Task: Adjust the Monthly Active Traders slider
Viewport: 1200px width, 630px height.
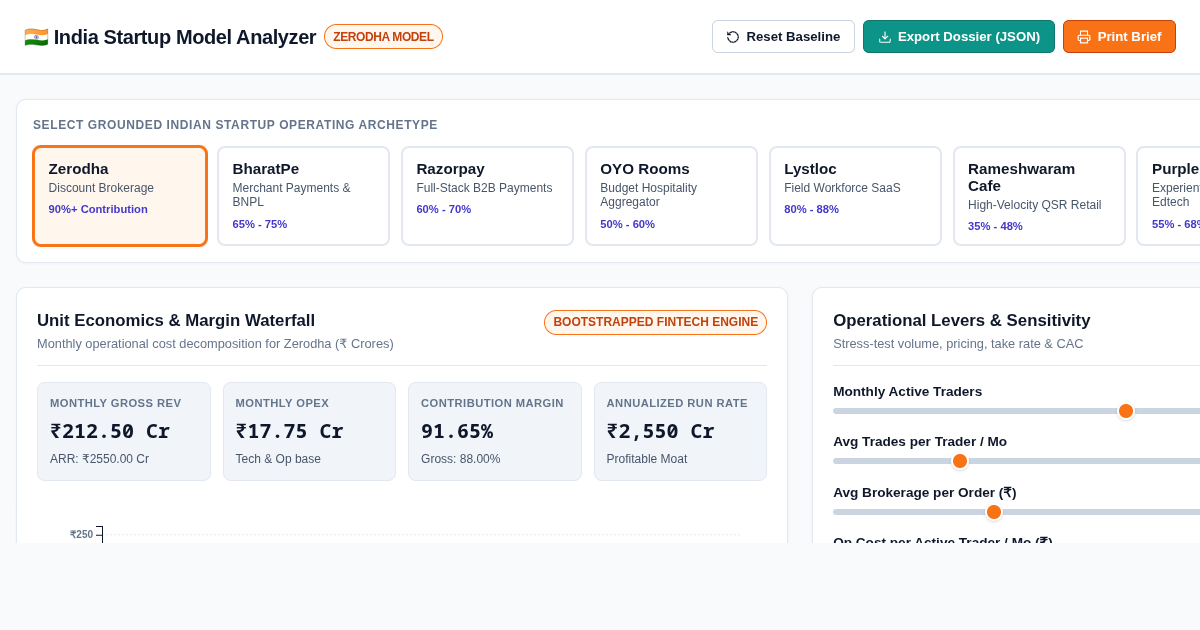Action: (1125, 411)
